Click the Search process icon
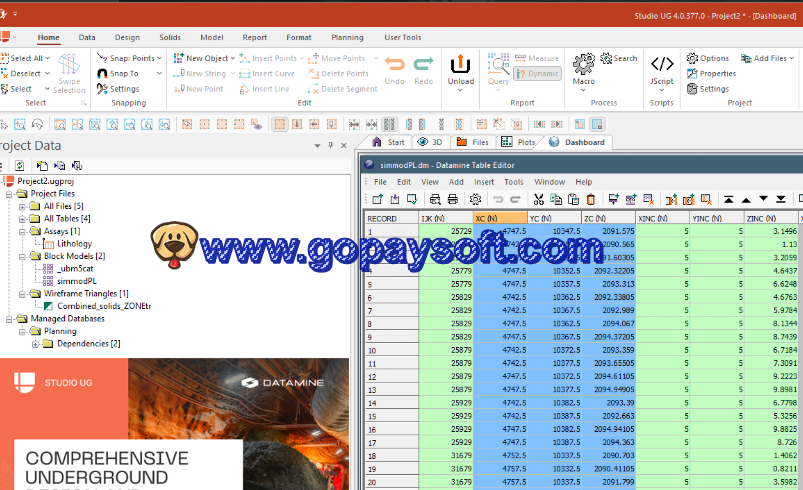Image resolution: width=803 pixels, height=490 pixels. click(x=619, y=58)
